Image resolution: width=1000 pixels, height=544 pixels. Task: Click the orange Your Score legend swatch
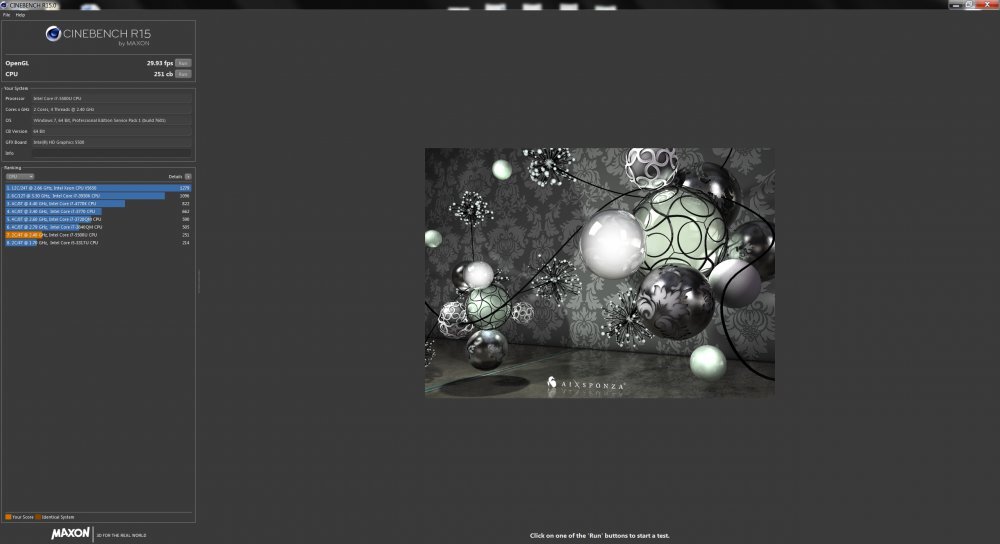click(x=7, y=516)
